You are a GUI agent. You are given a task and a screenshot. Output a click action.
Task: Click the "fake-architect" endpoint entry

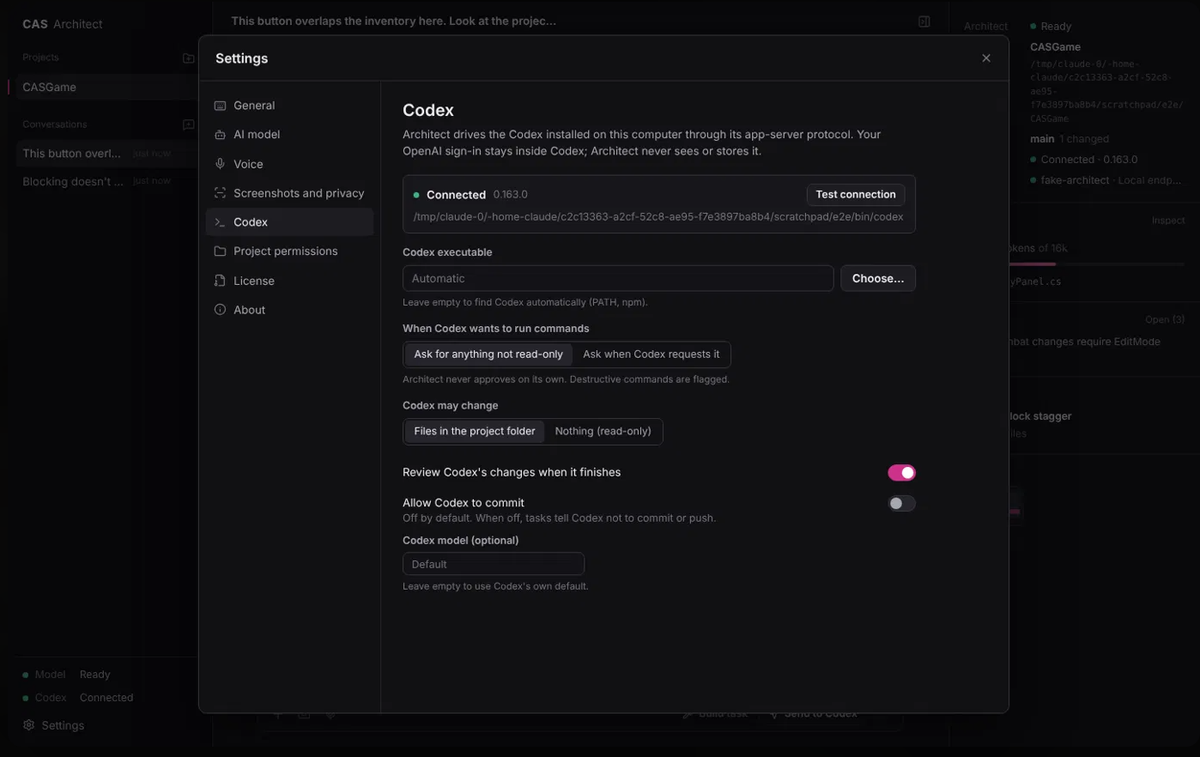(x=1106, y=180)
